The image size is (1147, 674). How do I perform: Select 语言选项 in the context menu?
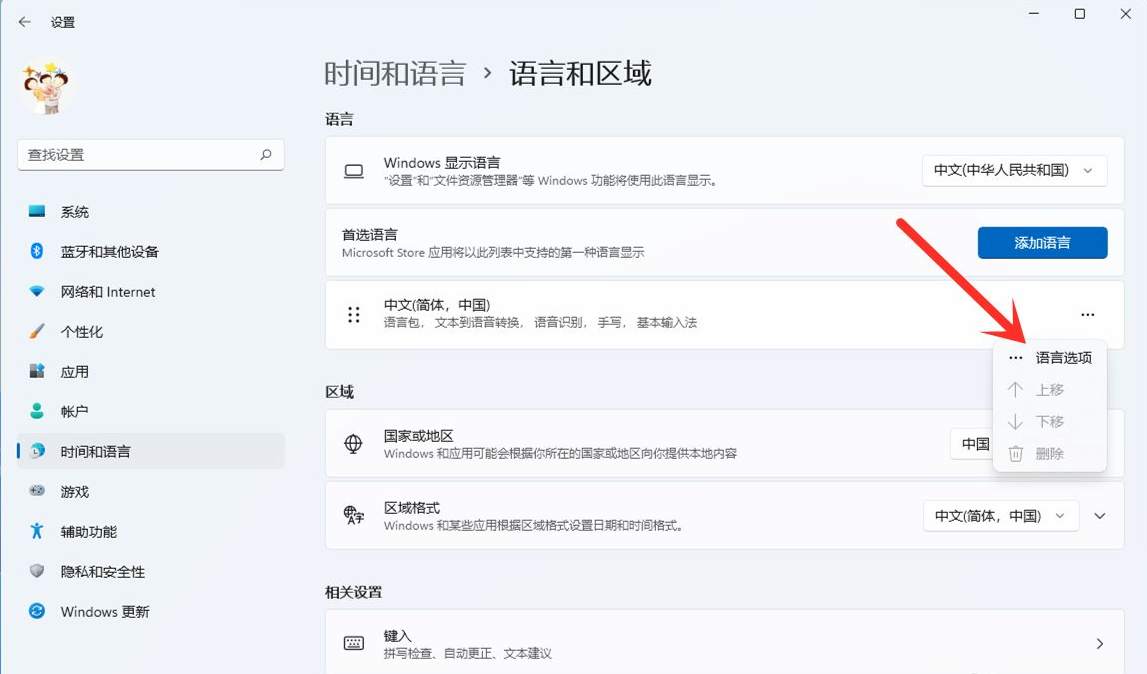pyautogui.click(x=1062, y=358)
